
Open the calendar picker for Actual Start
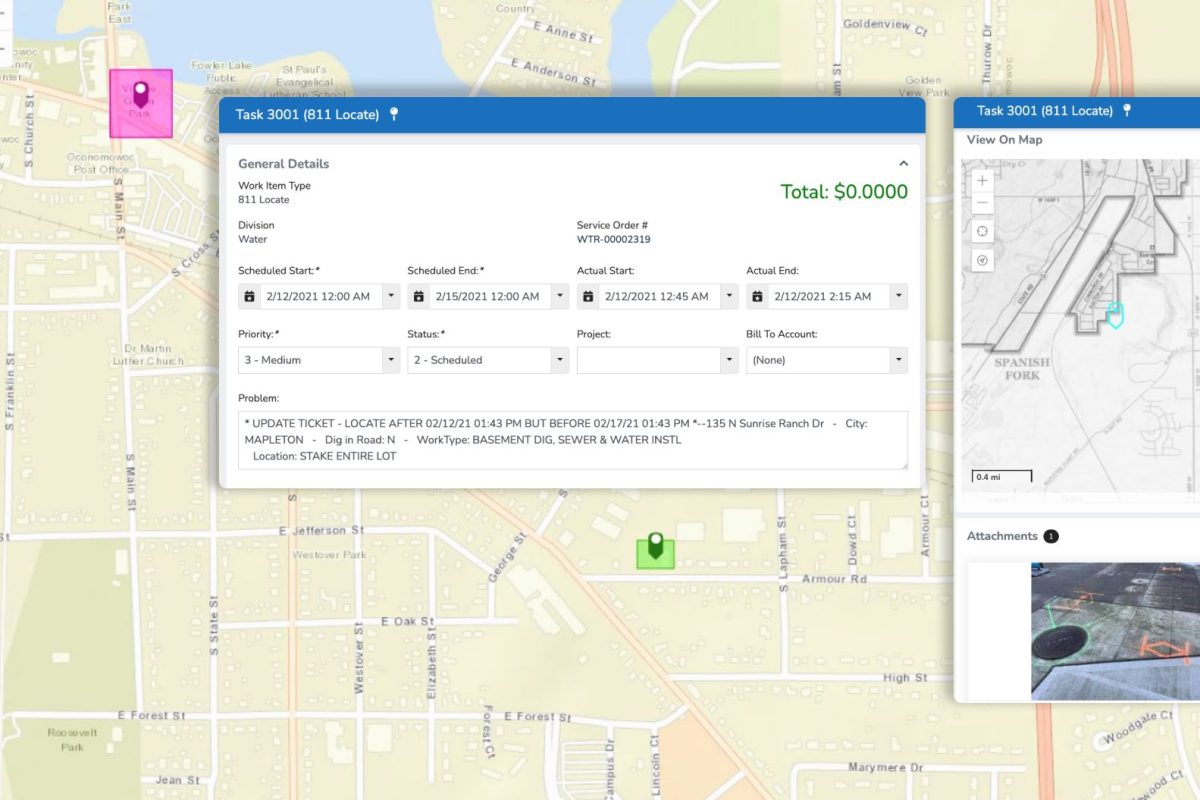pos(587,296)
